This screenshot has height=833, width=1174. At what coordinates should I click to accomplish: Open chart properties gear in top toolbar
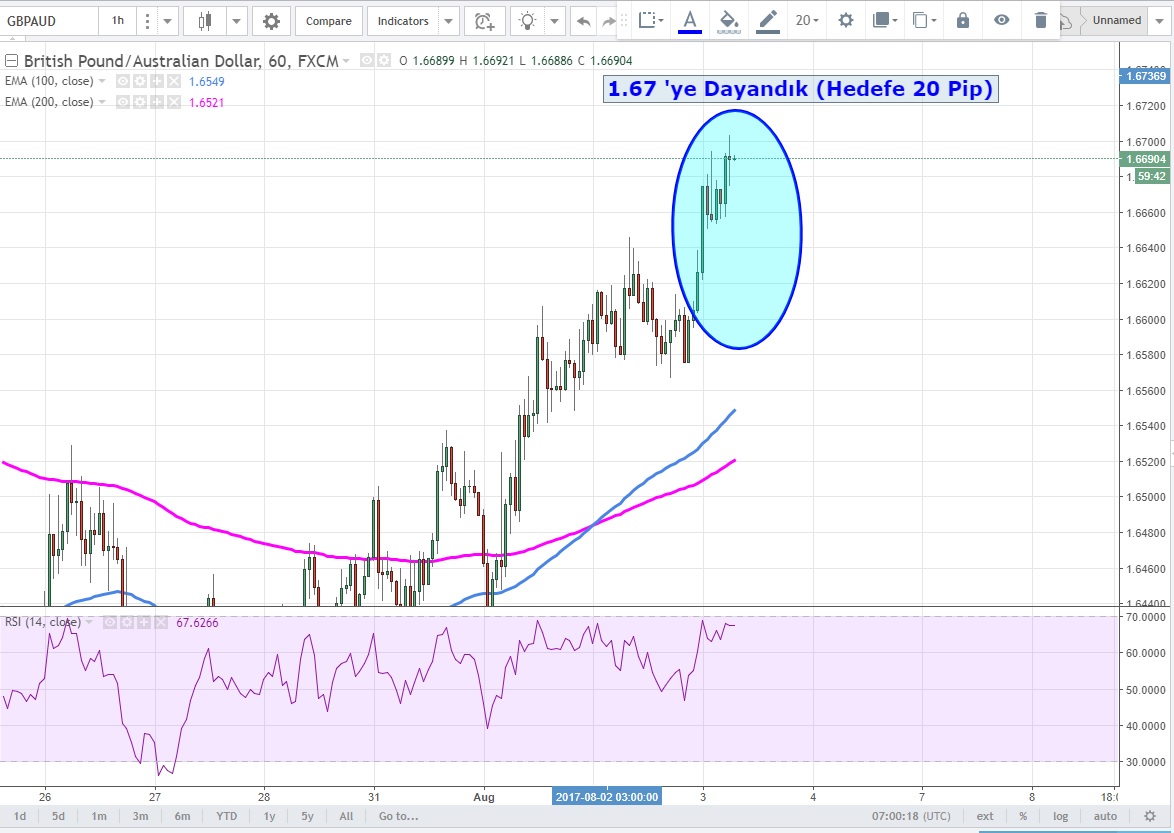pos(271,21)
